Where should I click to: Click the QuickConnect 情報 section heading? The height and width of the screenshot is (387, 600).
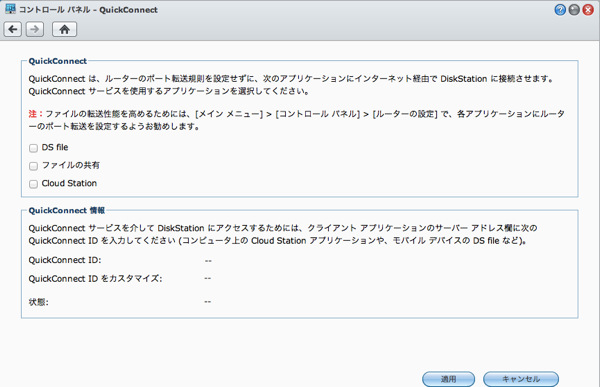(67, 211)
